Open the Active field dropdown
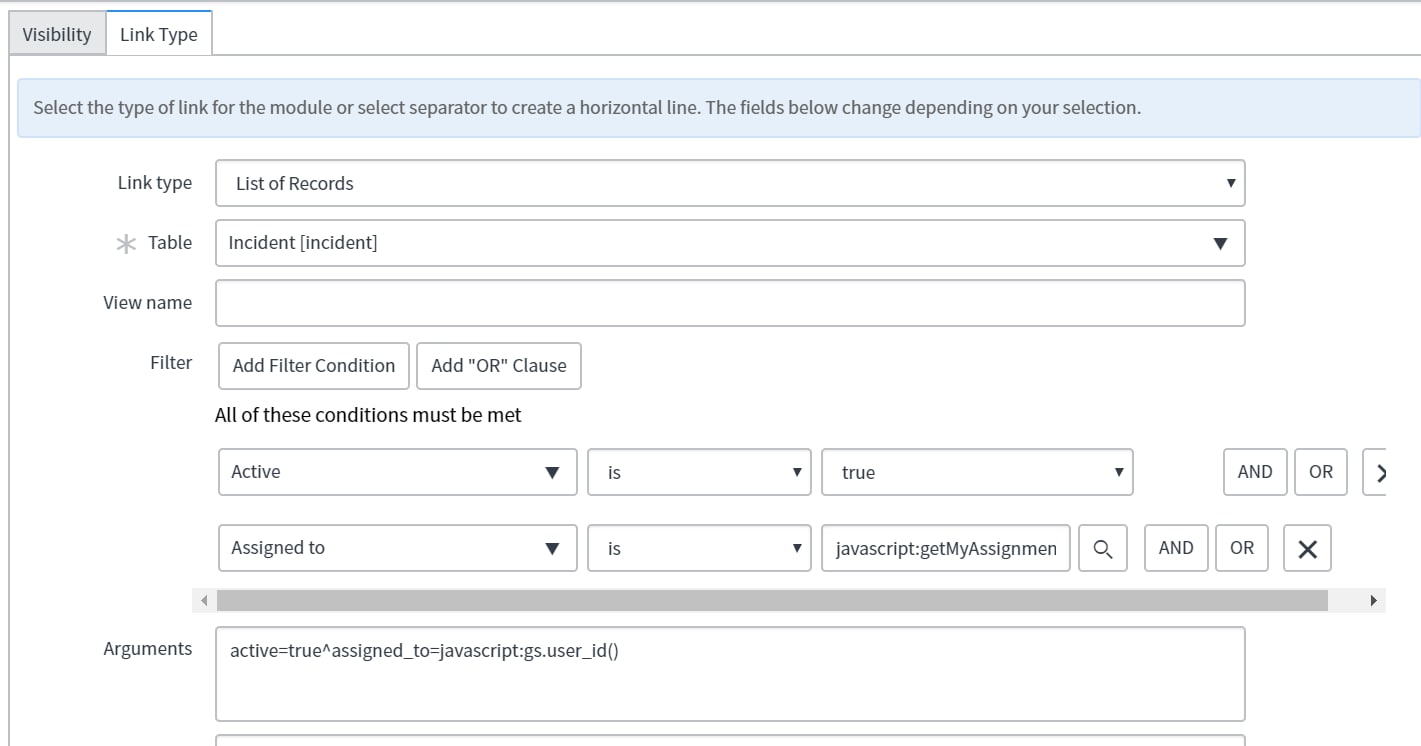Viewport: 1421px width, 746px height. click(x=398, y=472)
